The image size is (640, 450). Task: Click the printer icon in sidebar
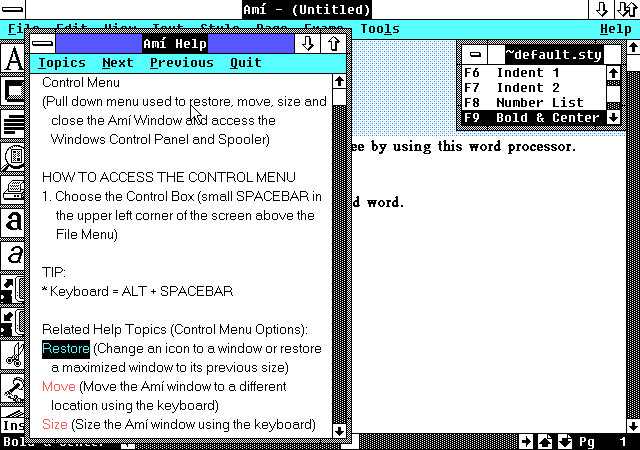13,190
